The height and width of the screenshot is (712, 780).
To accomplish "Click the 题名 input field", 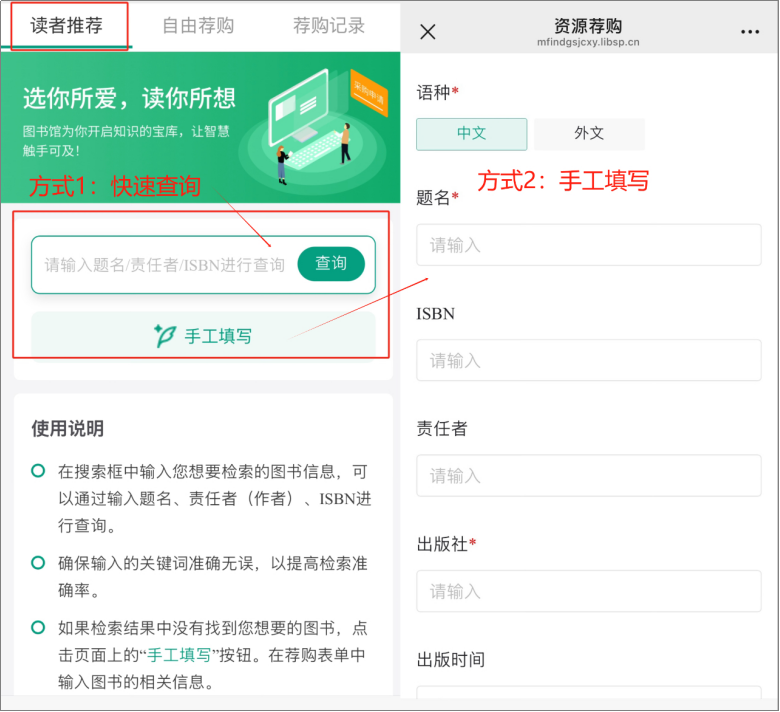I will click(x=588, y=245).
